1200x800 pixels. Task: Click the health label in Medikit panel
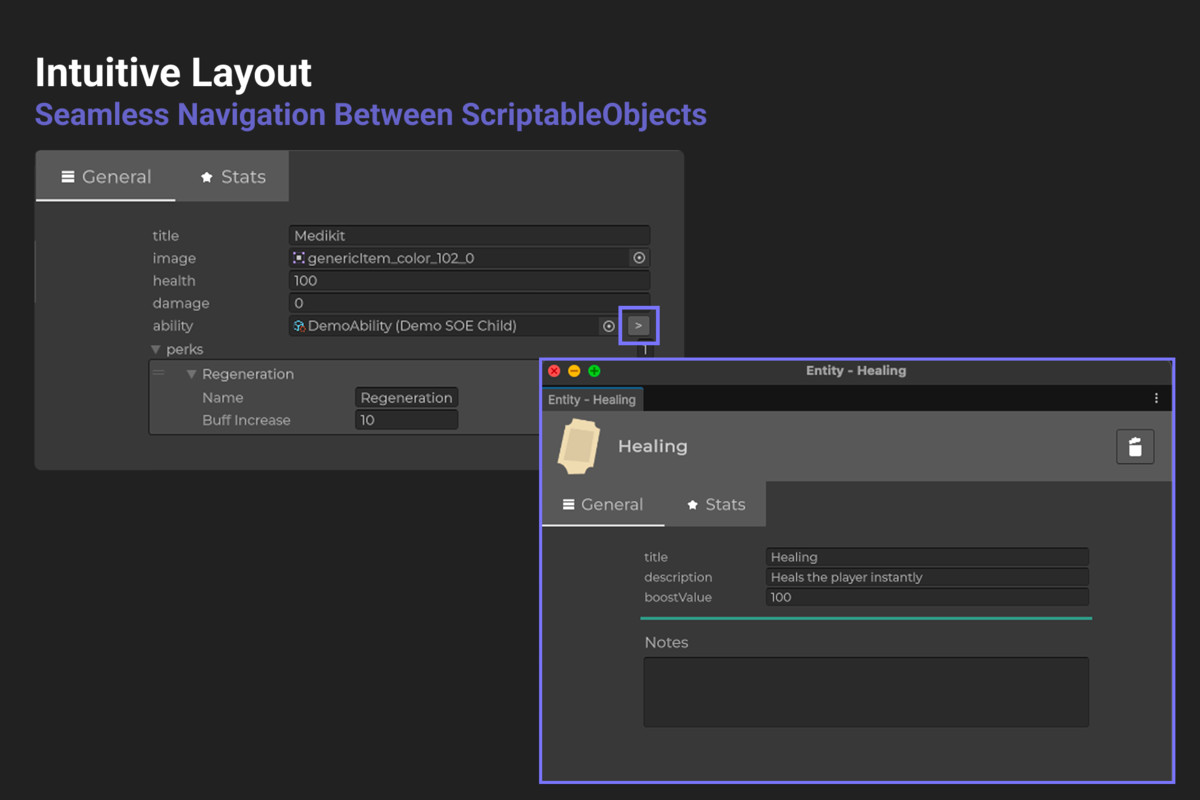click(174, 281)
